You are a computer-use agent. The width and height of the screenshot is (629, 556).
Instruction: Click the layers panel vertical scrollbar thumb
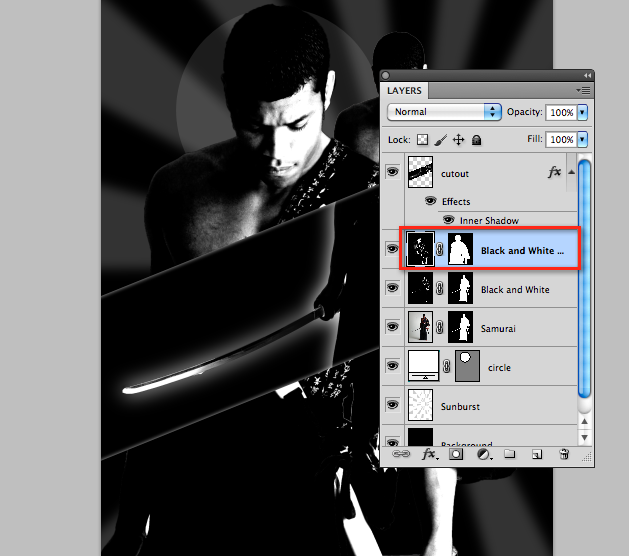[584, 279]
